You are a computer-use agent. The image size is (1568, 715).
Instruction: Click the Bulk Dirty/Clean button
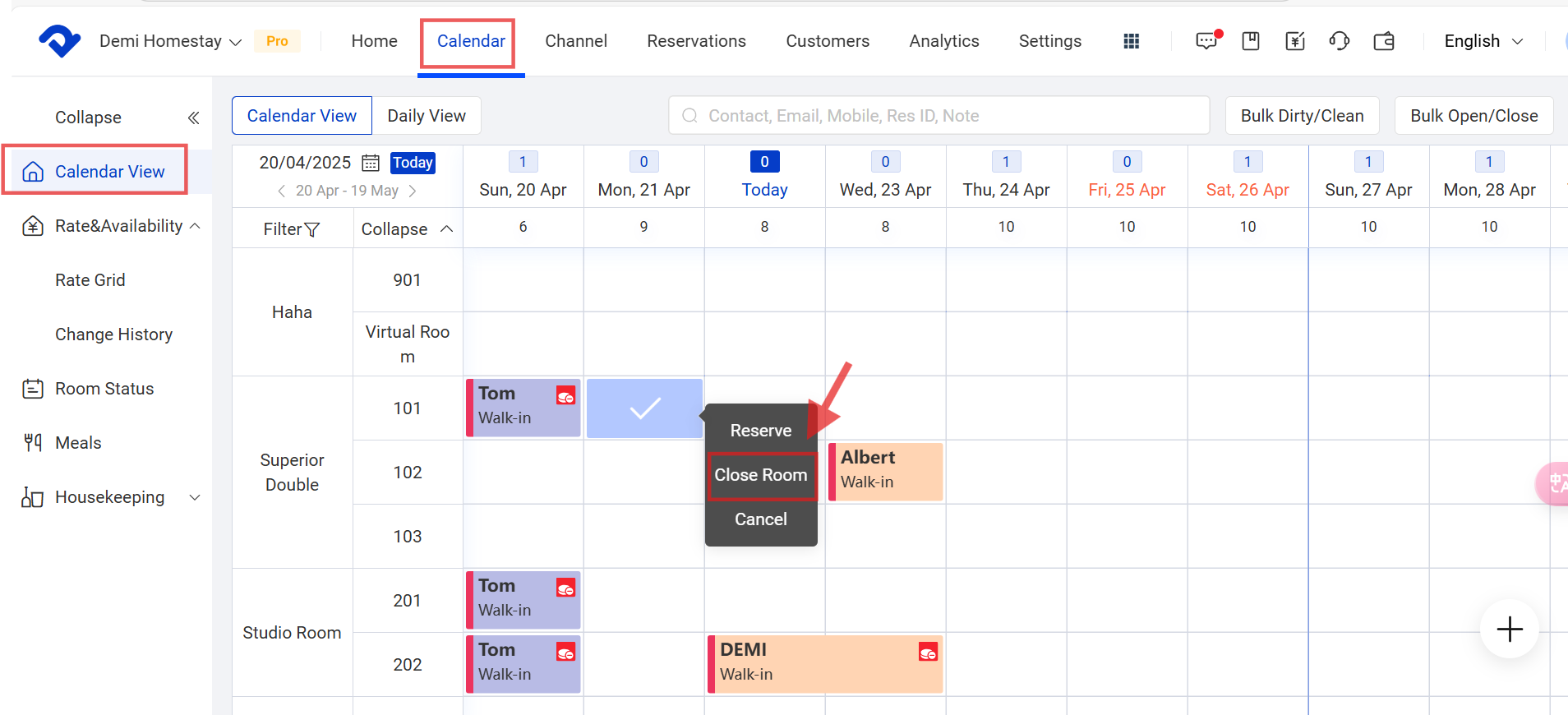1302,116
